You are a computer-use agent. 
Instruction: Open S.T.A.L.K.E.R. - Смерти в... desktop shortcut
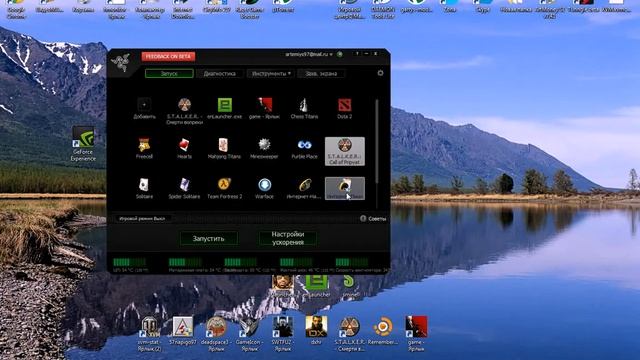coord(349,333)
